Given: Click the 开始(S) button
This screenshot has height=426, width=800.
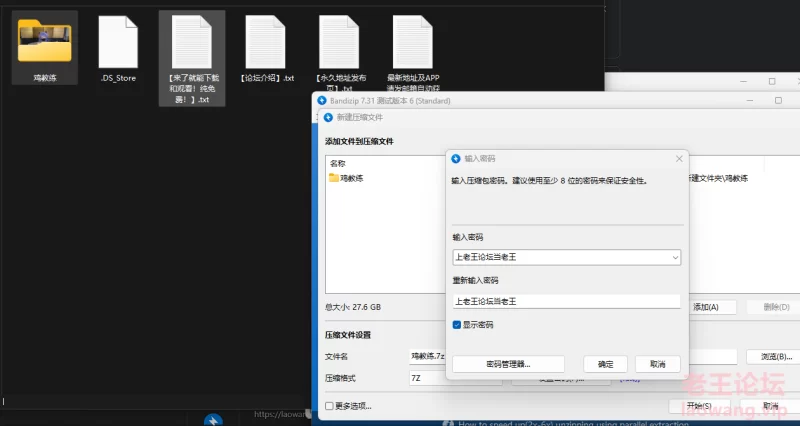Looking at the screenshot, I should (699, 406).
